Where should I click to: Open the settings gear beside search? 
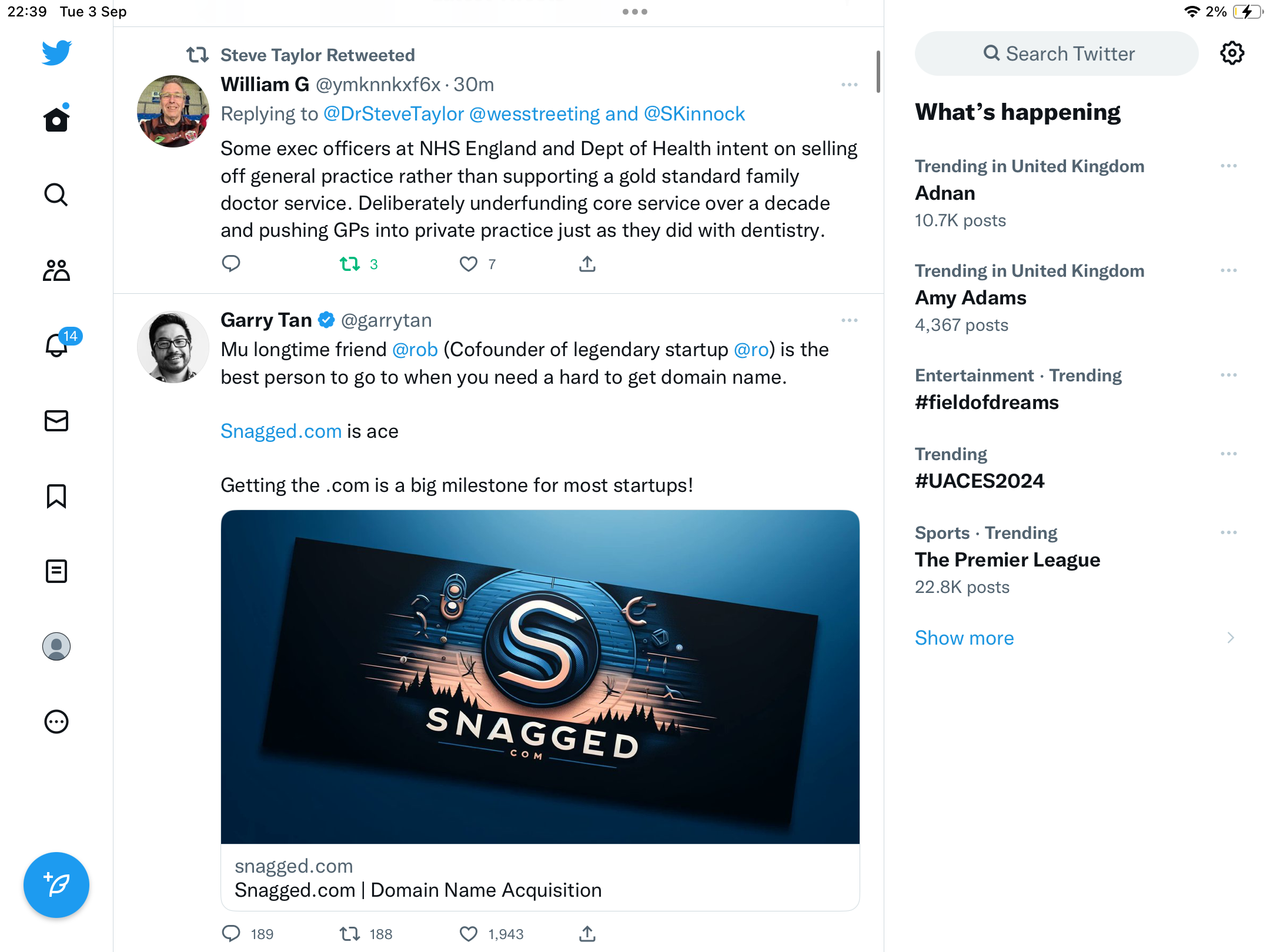pyautogui.click(x=1232, y=53)
